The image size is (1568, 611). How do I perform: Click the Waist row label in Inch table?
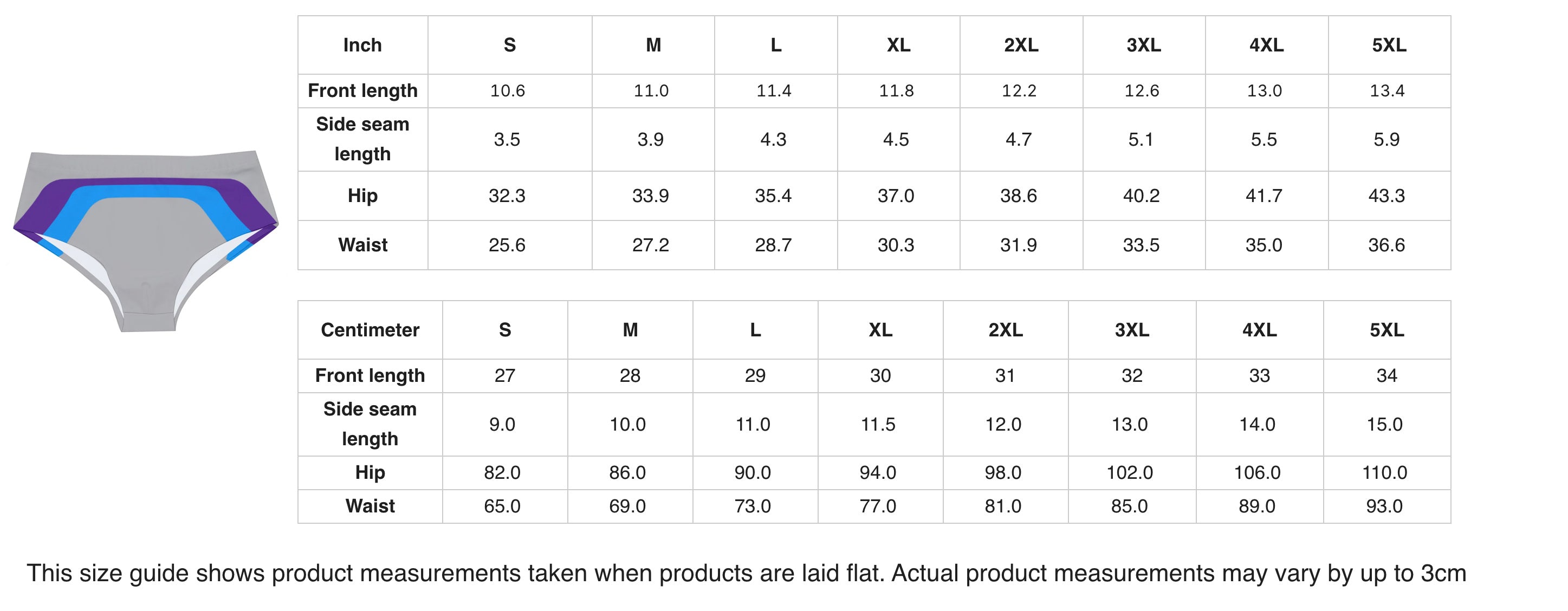pyautogui.click(x=363, y=245)
